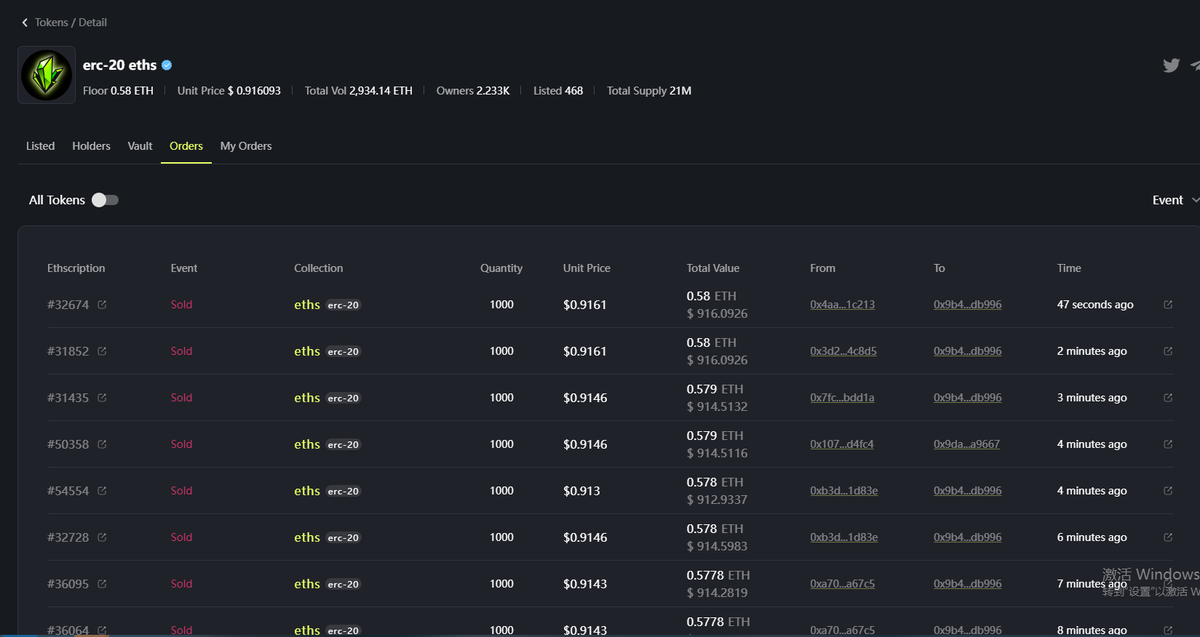Image resolution: width=1200 pixels, height=637 pixels.
Task: Open transaction icon for 6 minutes ago row
Action: tap(1168, 537)
